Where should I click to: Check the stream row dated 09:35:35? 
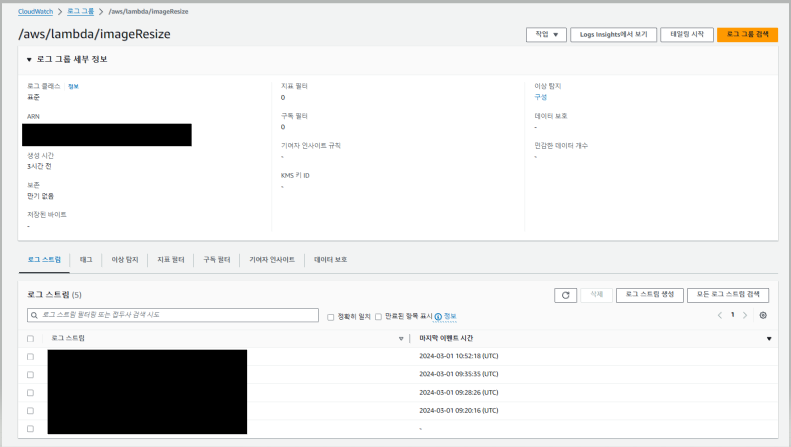(30, 375)
